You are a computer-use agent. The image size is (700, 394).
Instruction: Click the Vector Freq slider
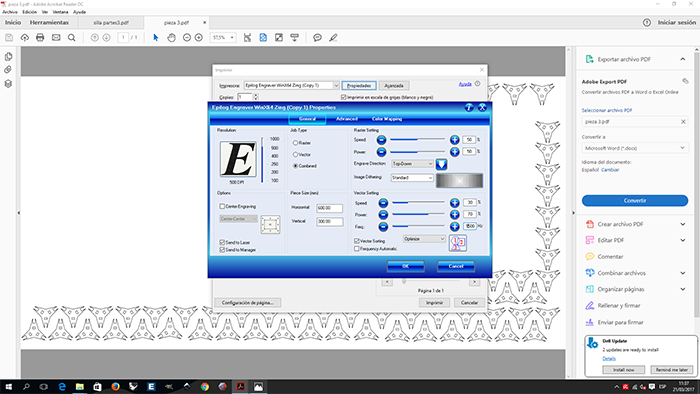pyautogui.click(x=419, y=227)
